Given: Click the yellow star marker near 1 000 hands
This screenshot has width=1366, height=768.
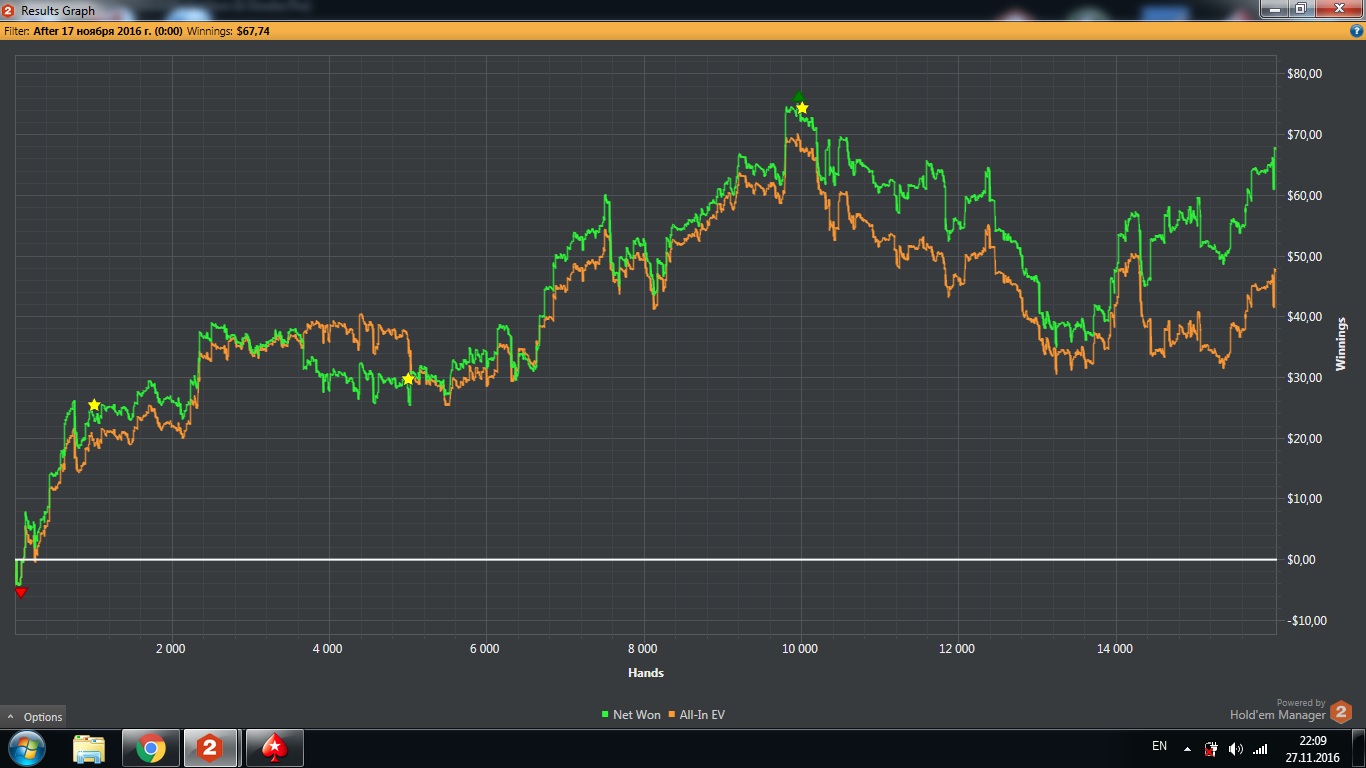Looking at the screenshot, I should point(94,405).
